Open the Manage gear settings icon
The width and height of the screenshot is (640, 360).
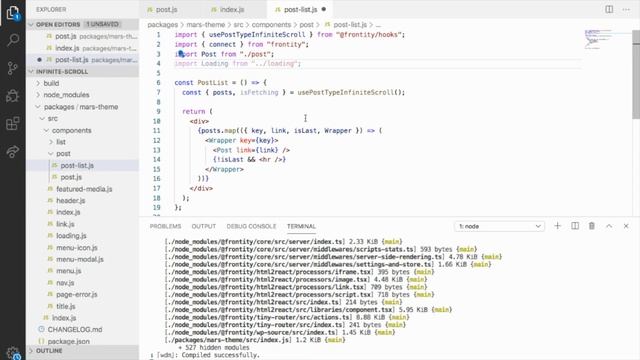pos(13,353)
